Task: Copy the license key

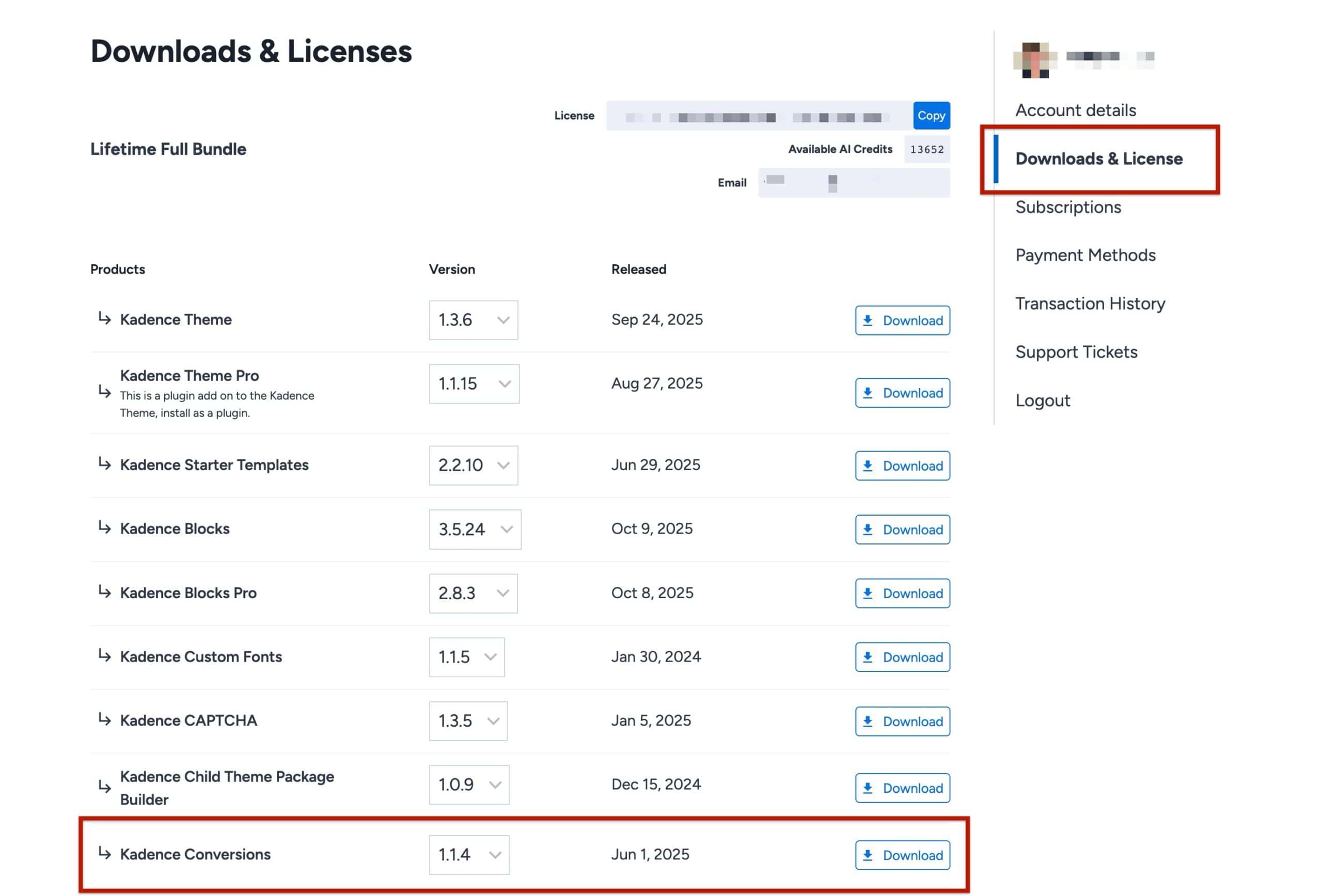Action: click(931, 115)
